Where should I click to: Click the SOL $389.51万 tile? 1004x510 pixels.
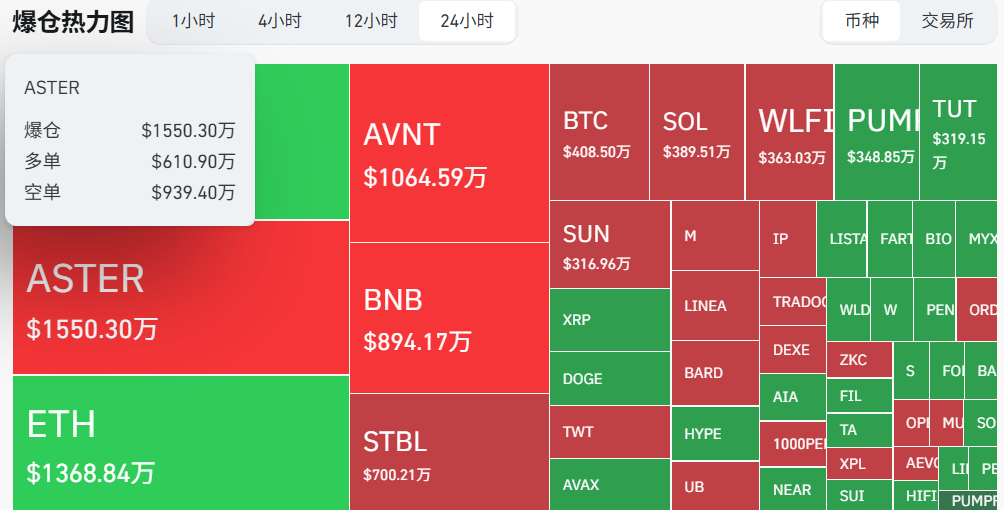[x=696, y=132]
